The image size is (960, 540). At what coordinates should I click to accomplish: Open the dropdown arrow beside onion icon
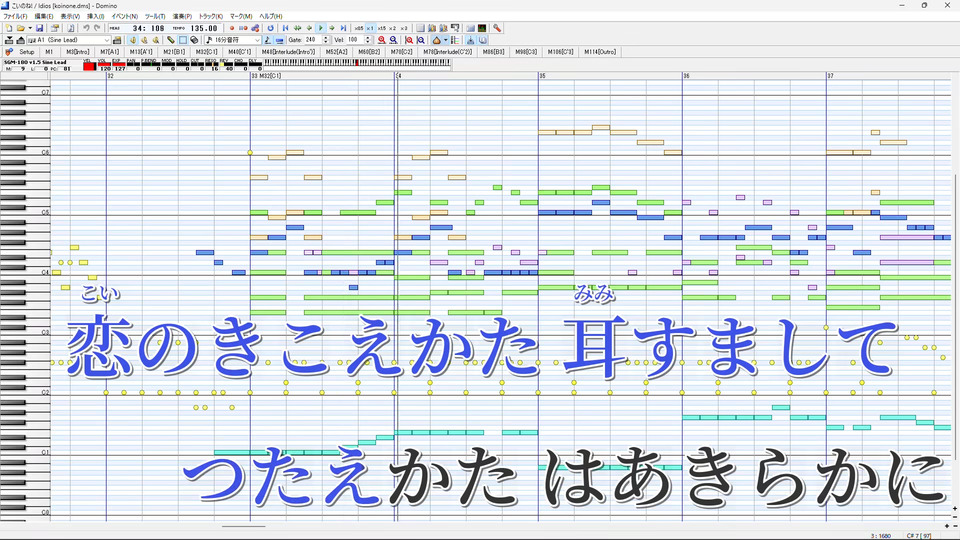445,40
